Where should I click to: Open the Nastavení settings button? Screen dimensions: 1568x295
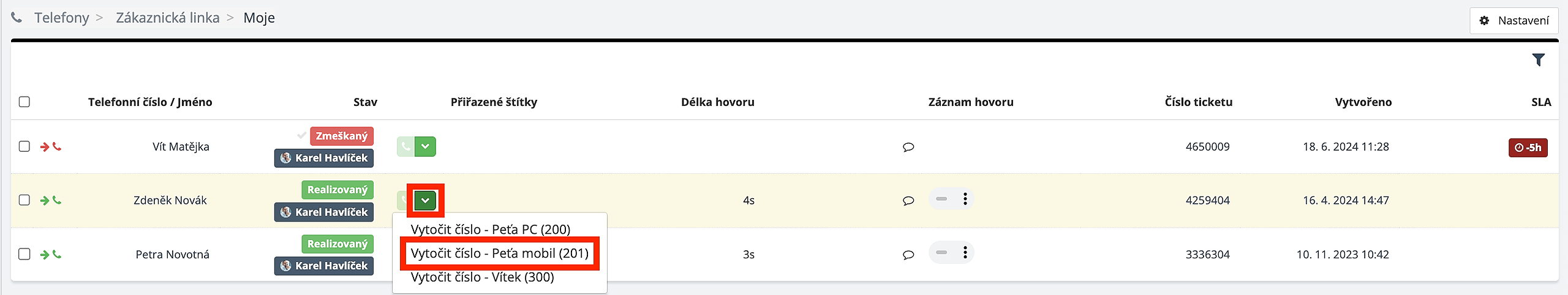tap(1514, 21)
